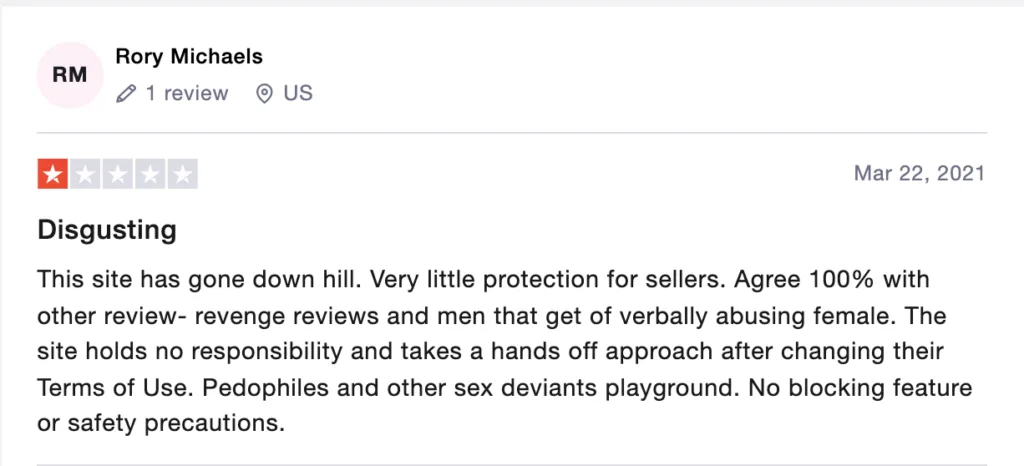Click the "This site has gone down hill" sentence
This screenshot has width=1024, height=466.
click(x=197, y=280)
